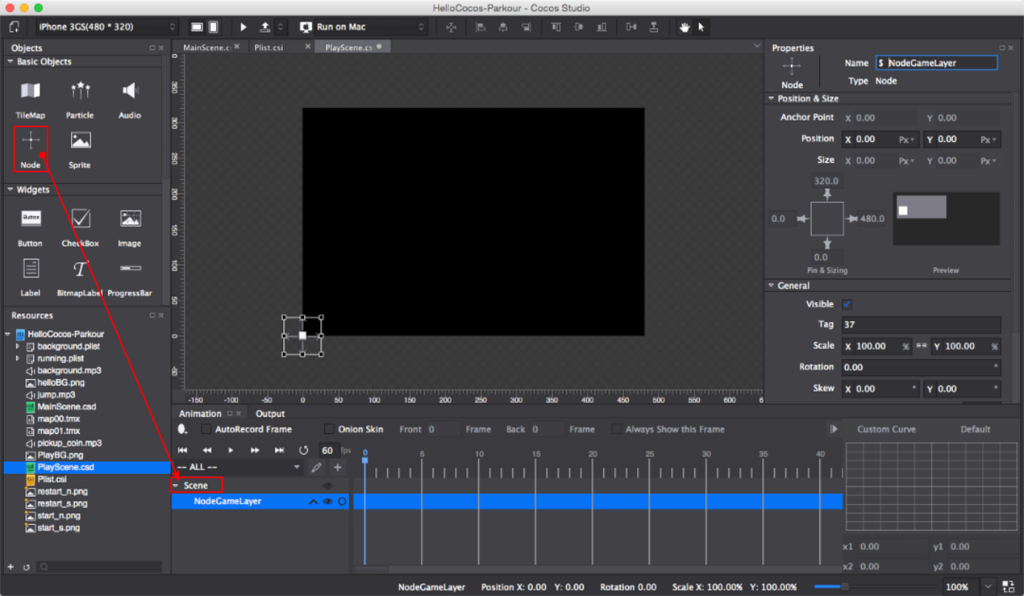The height and width of the screenshot is (596, 1024).
Task: Pick the Node basic object
Action: click(x=30, y=149)
